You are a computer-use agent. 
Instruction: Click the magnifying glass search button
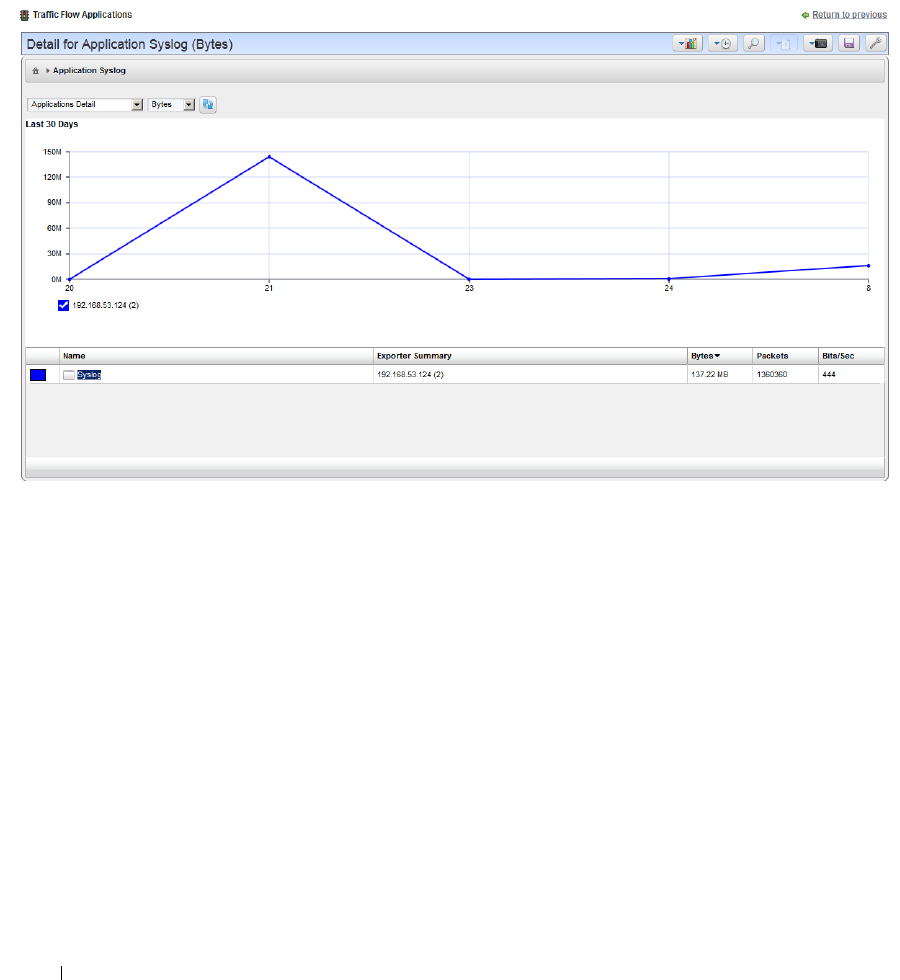point(754,44)
